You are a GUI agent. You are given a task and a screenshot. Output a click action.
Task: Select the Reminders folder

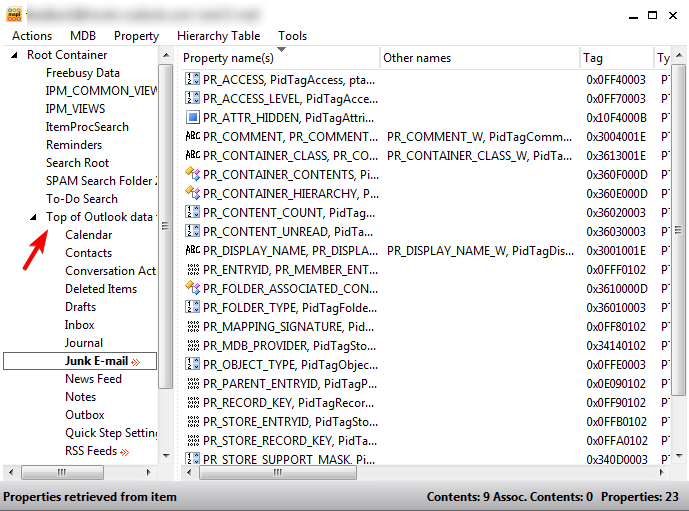[74, 145]
